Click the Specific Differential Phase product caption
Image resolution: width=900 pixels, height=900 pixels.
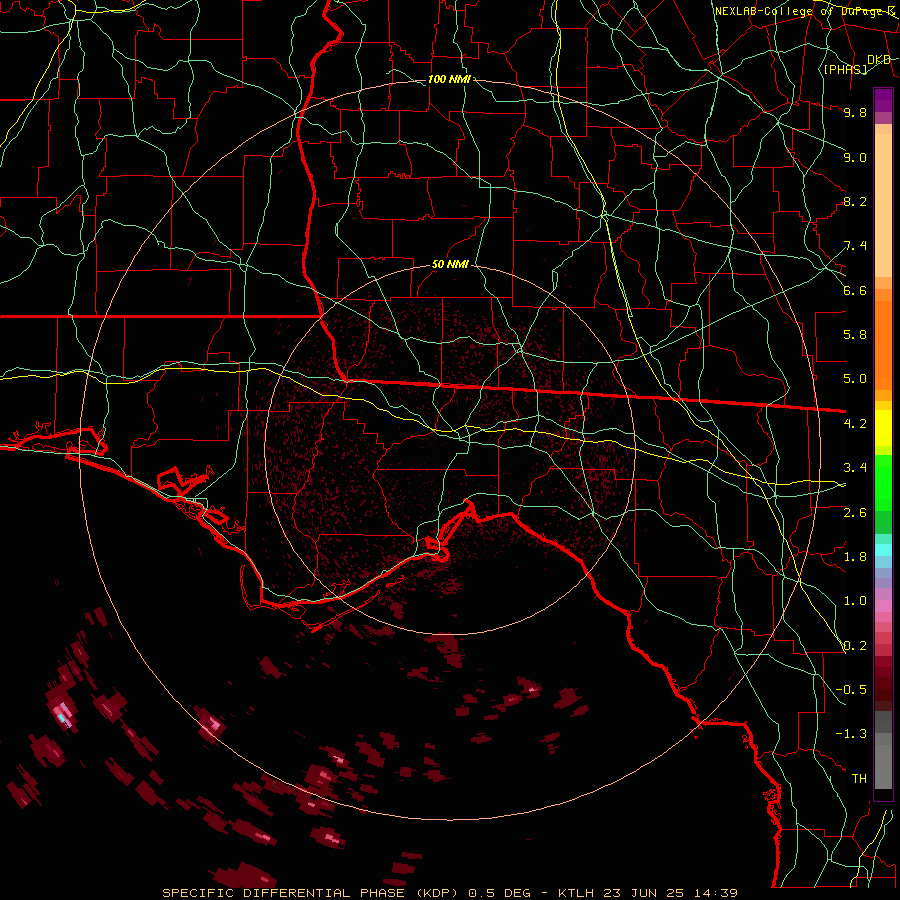[x=449, y=893]
